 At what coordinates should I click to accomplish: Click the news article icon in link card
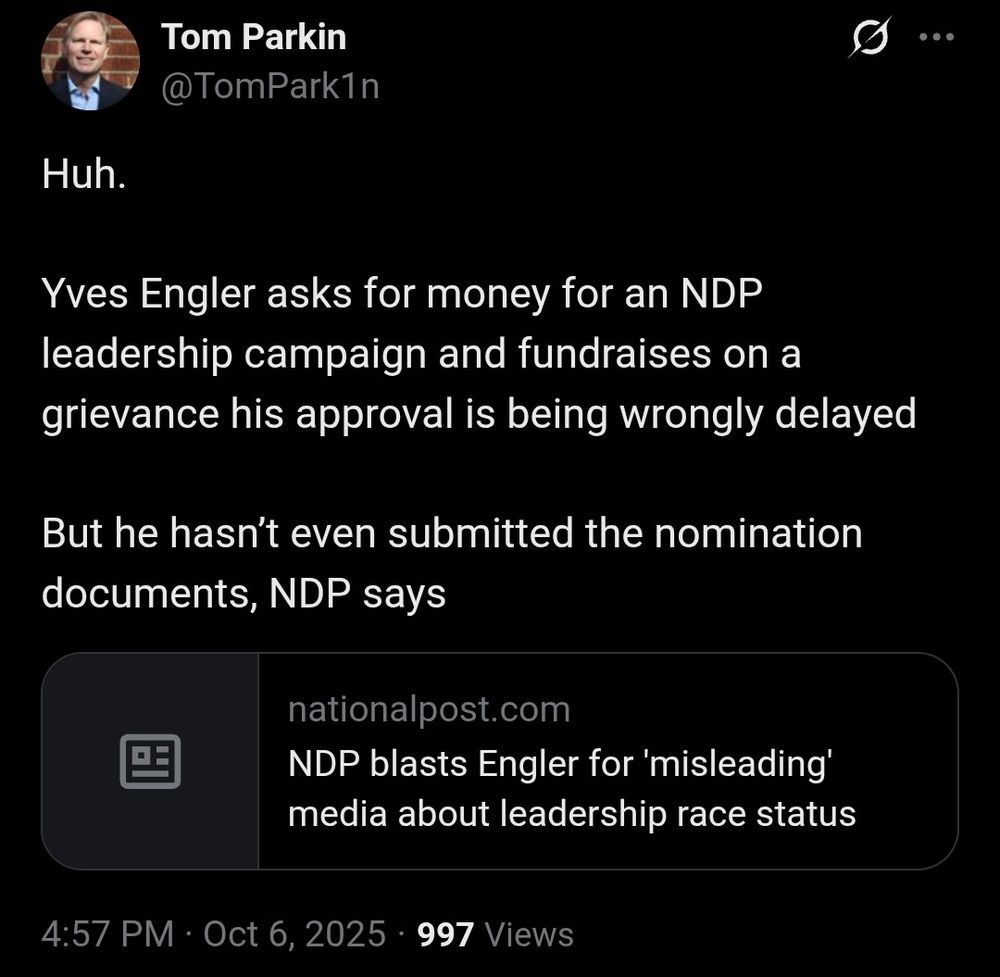click(150, 761)
